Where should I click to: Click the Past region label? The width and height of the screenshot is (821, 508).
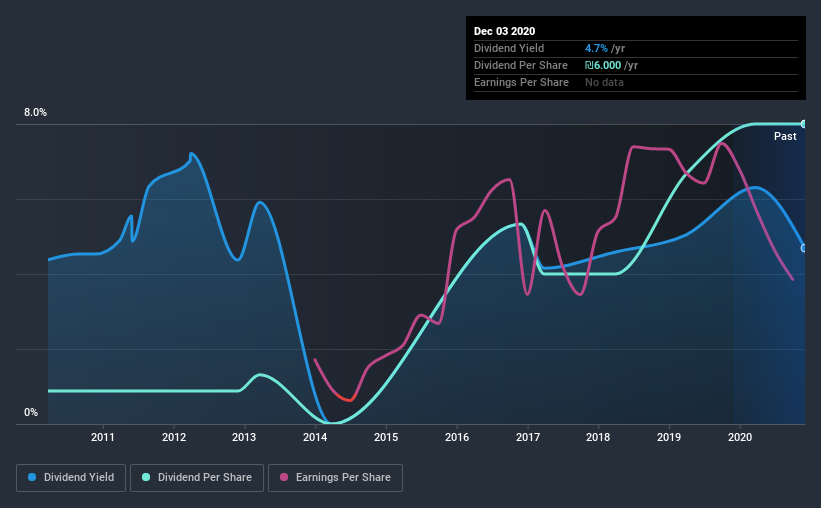pos(785,136)
